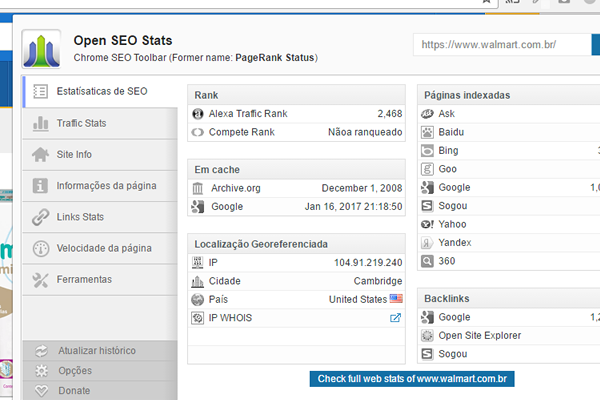Click the Atualizar histórico option
Screen dimensions: 600x400
click(100, 351)
